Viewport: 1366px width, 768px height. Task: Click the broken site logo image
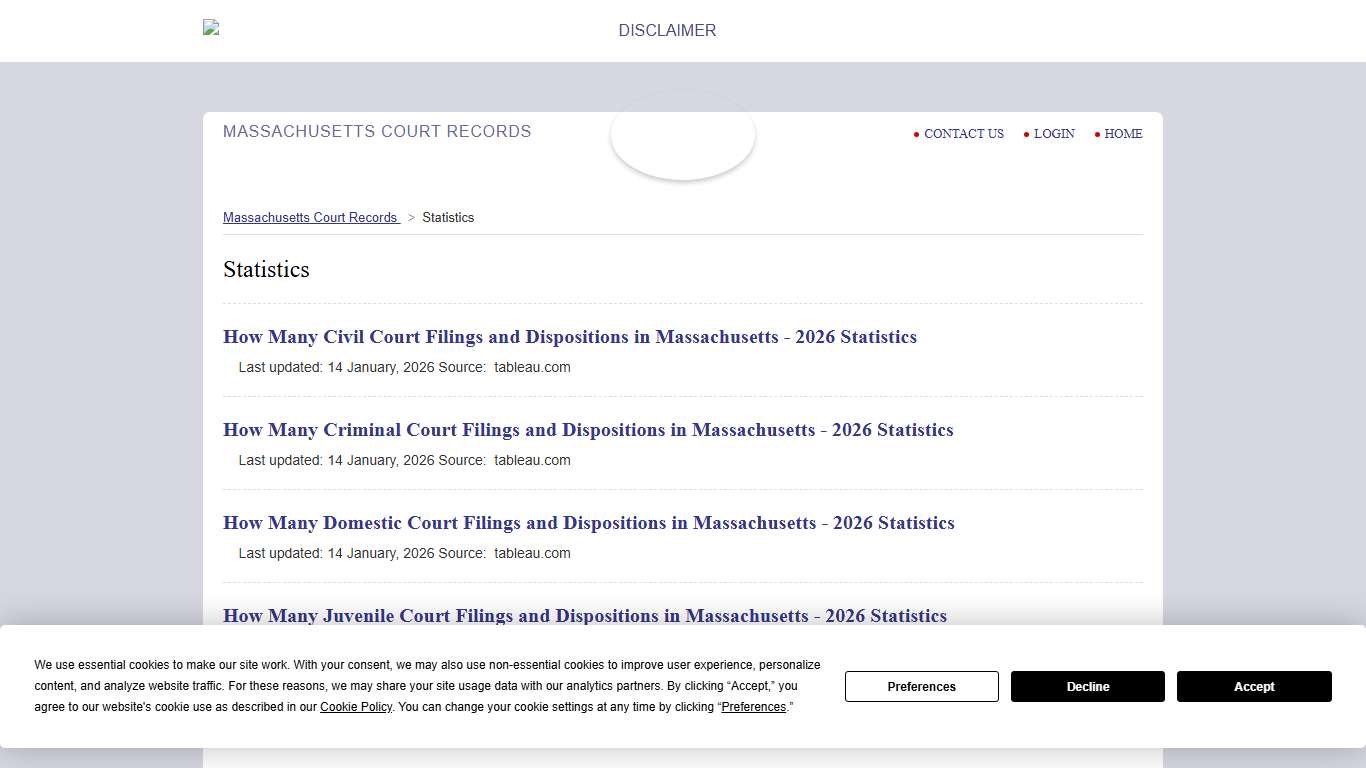point(211,27)
